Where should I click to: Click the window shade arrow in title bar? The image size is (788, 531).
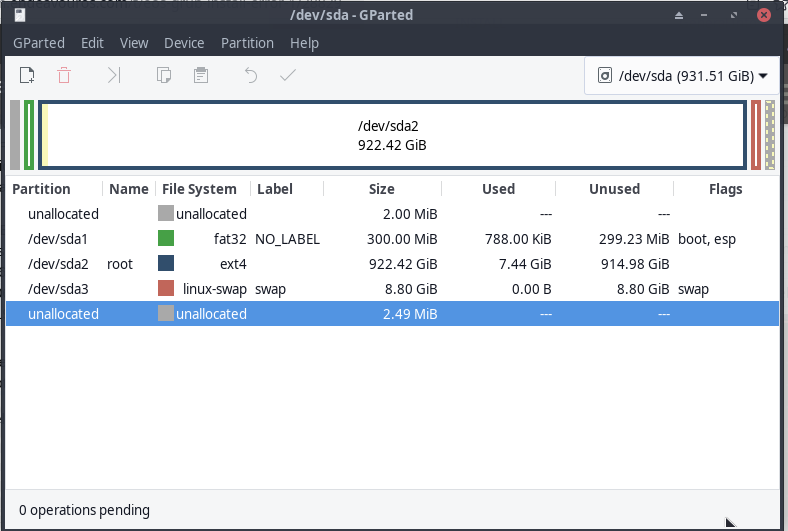click(x=680, y=16)
